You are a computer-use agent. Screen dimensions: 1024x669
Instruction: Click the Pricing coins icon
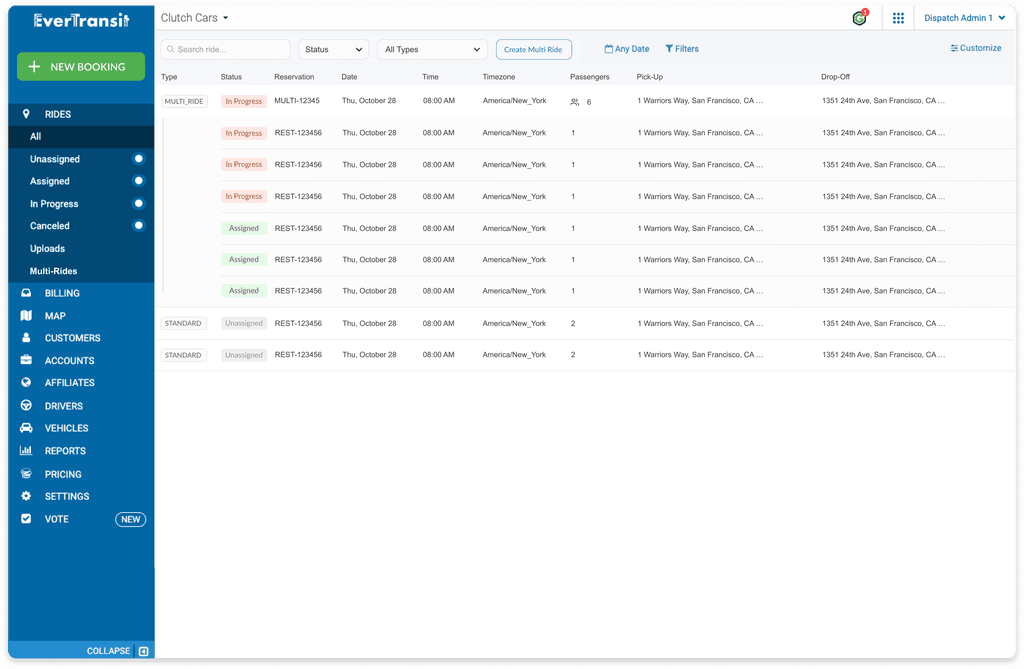(x=26, y=474)
